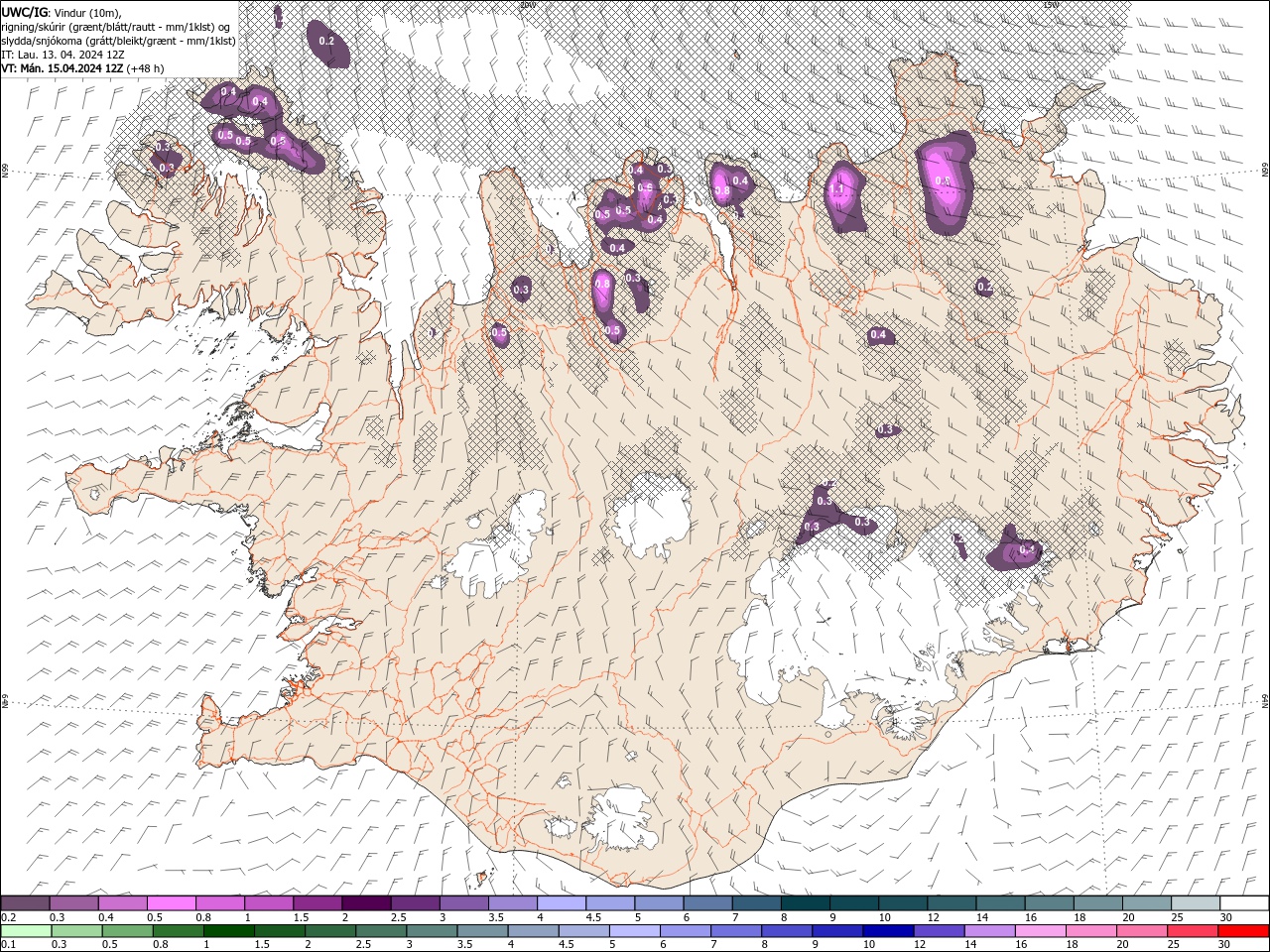Pick the pale mint 0.1 swatch, bottom legend row

point(26,931)
